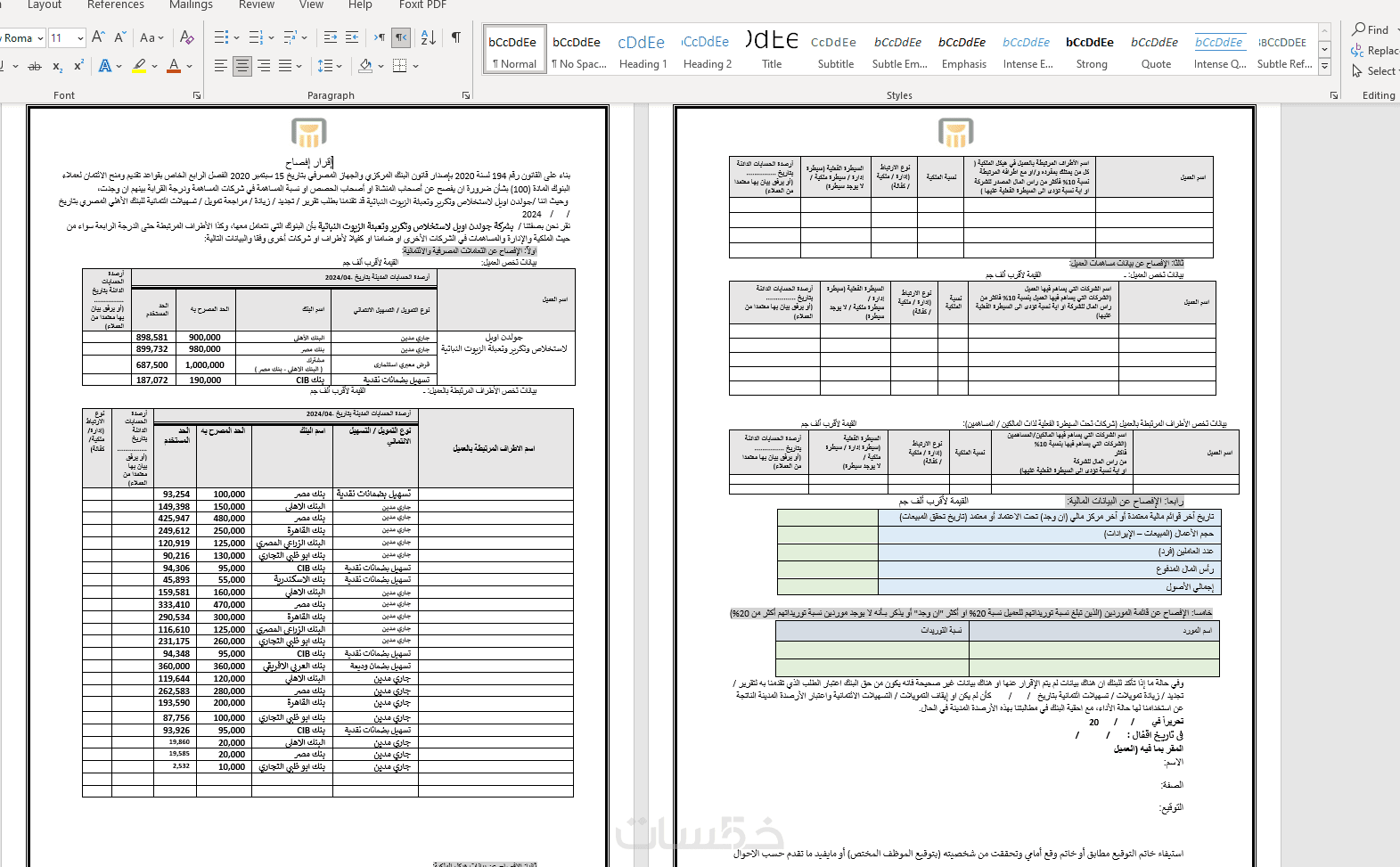This screenshot has width=1400, height=867.
Task: Apply the Normal style
Action: (x=515, y=50)
